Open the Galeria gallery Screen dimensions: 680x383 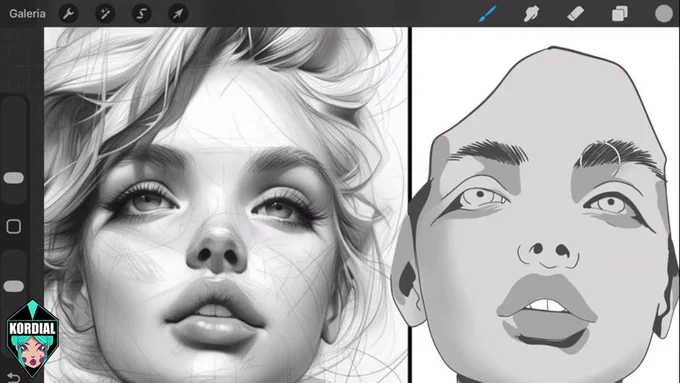[x=27, y=14]
